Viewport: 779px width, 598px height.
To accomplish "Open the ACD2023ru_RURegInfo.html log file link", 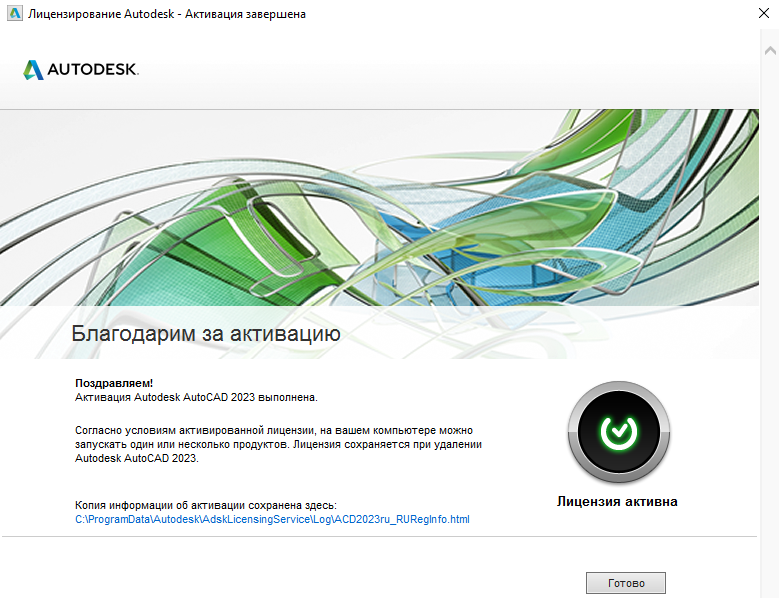I will point(272,520).
